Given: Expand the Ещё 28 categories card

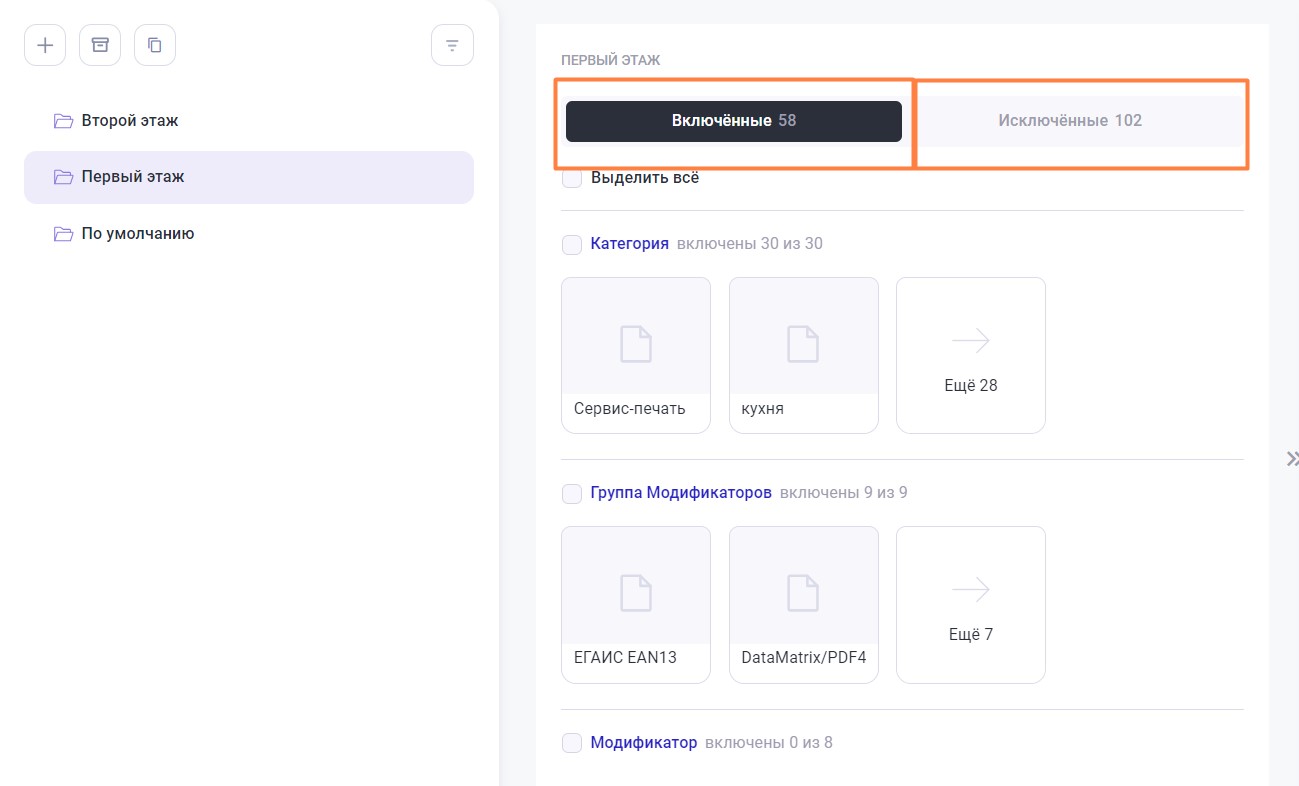Looking at the screenshot, I should tap(970, 355).
